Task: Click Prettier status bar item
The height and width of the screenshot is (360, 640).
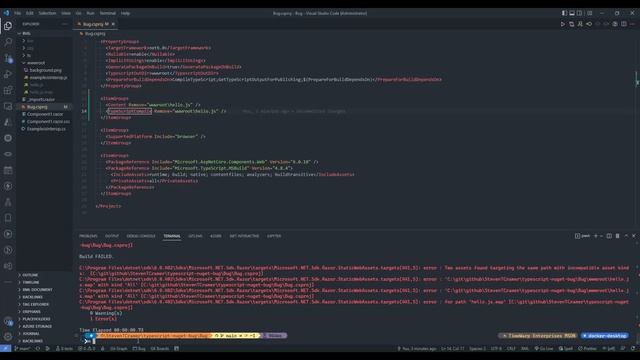Action: (x=587, y=349)
